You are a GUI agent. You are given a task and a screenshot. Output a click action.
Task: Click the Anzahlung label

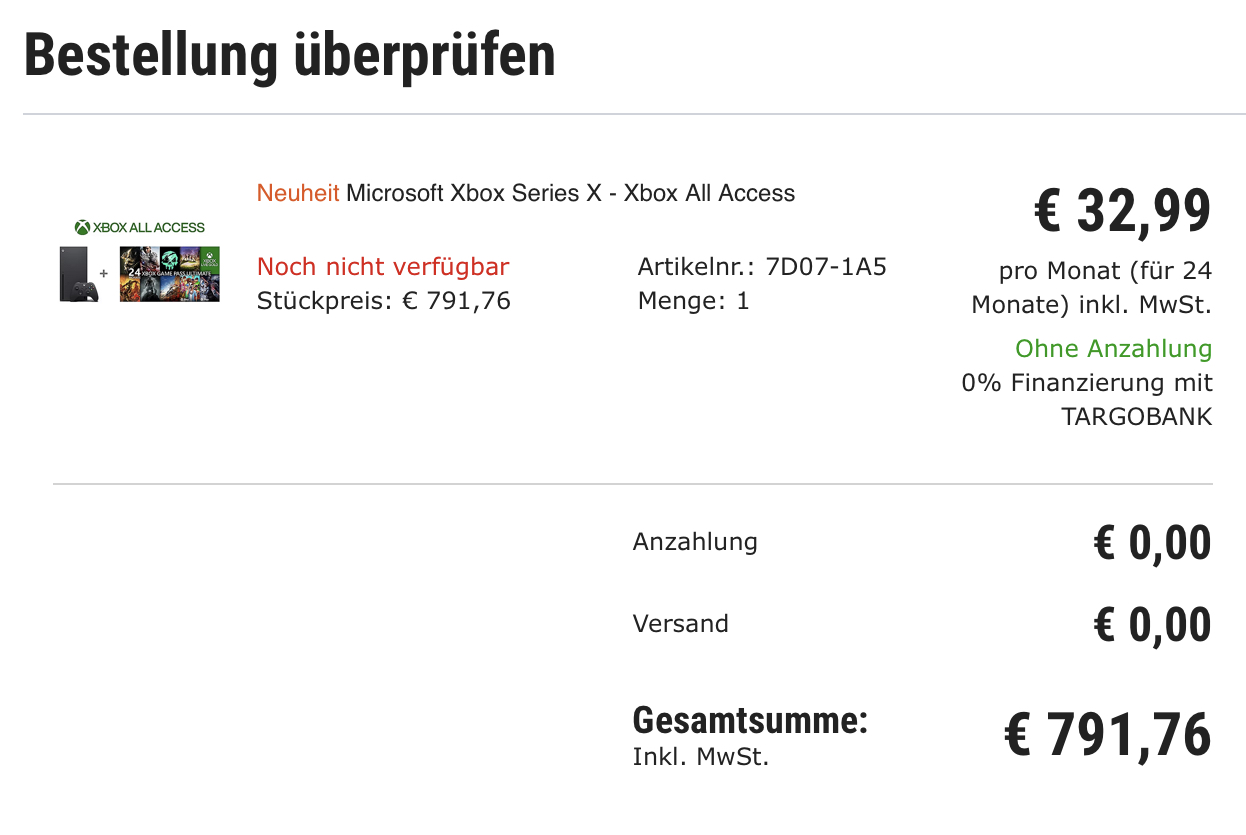[695, 542]
